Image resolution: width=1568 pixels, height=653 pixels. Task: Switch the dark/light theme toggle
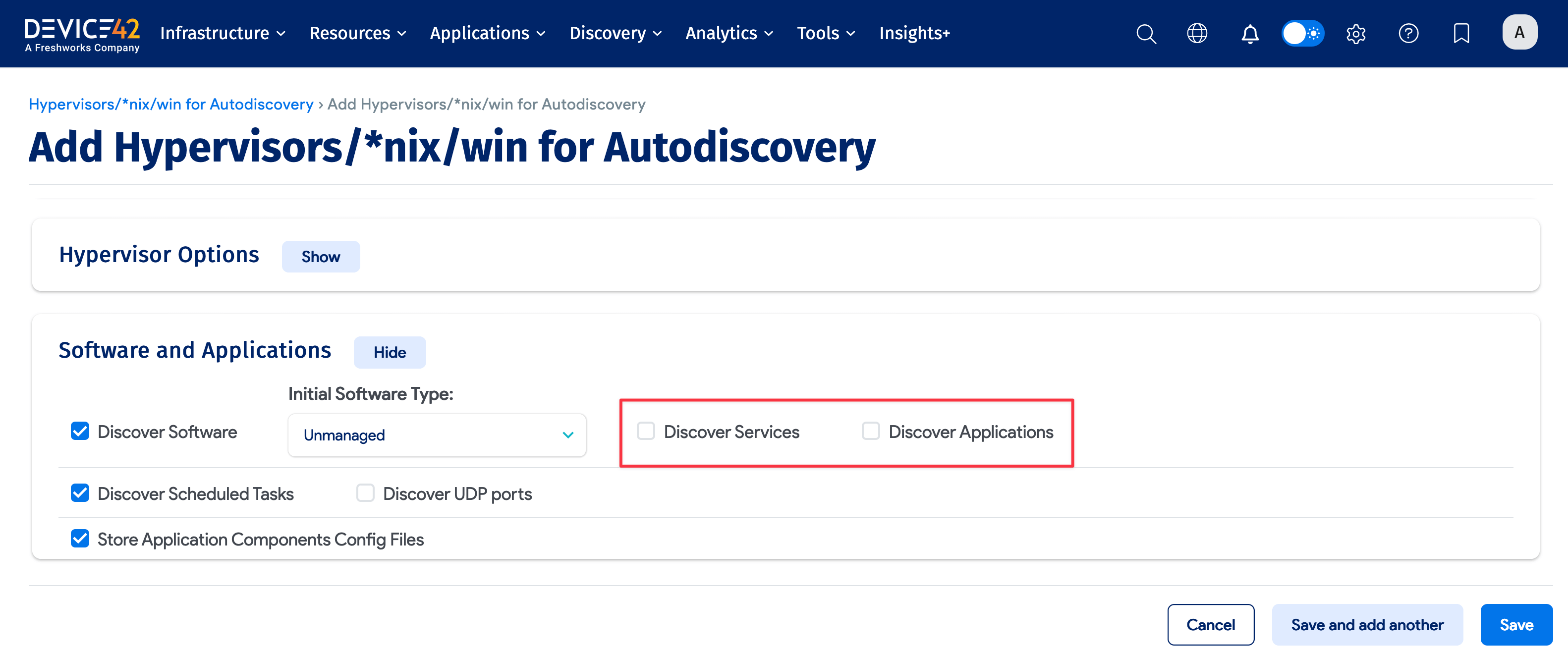click(1302, 34)
